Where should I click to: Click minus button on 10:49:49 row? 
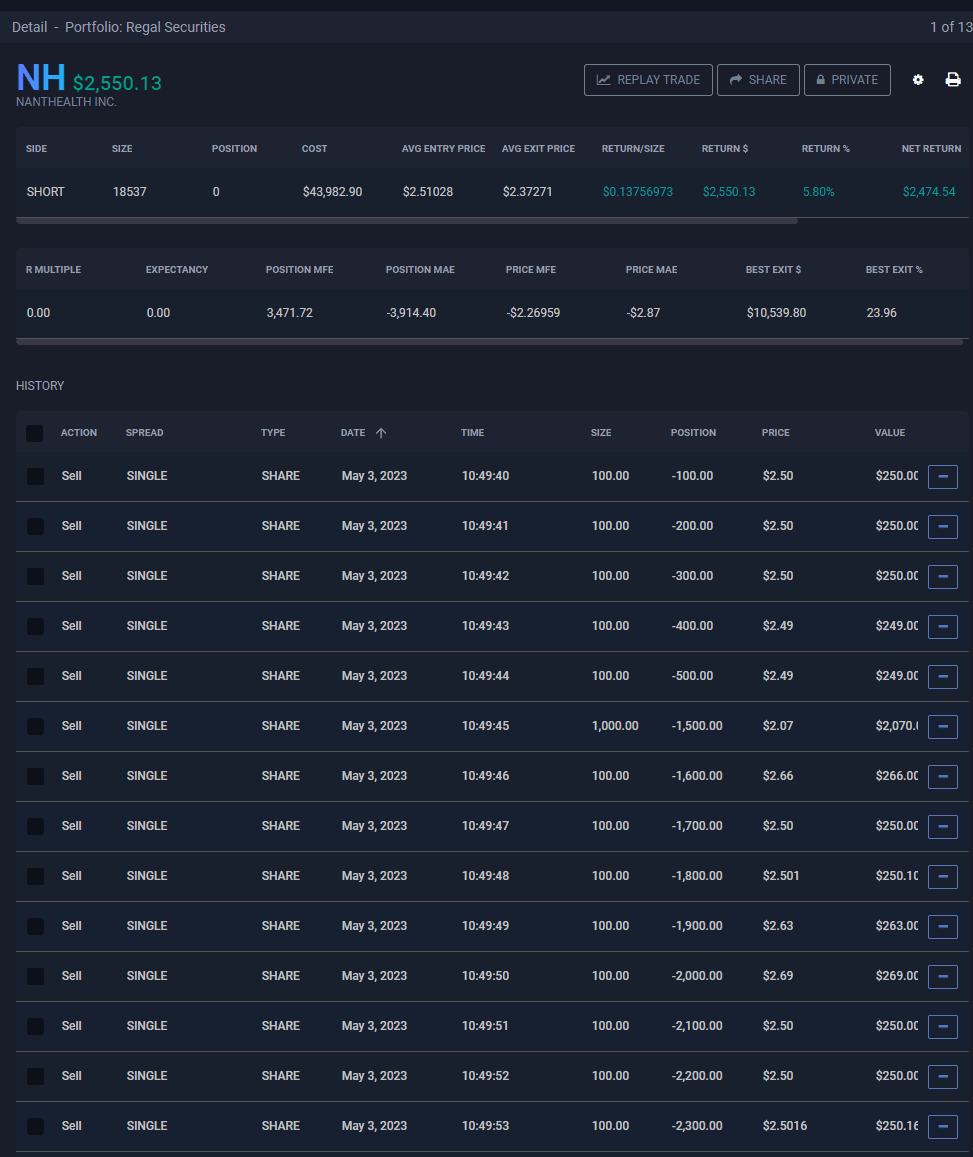tap(943, 927)
